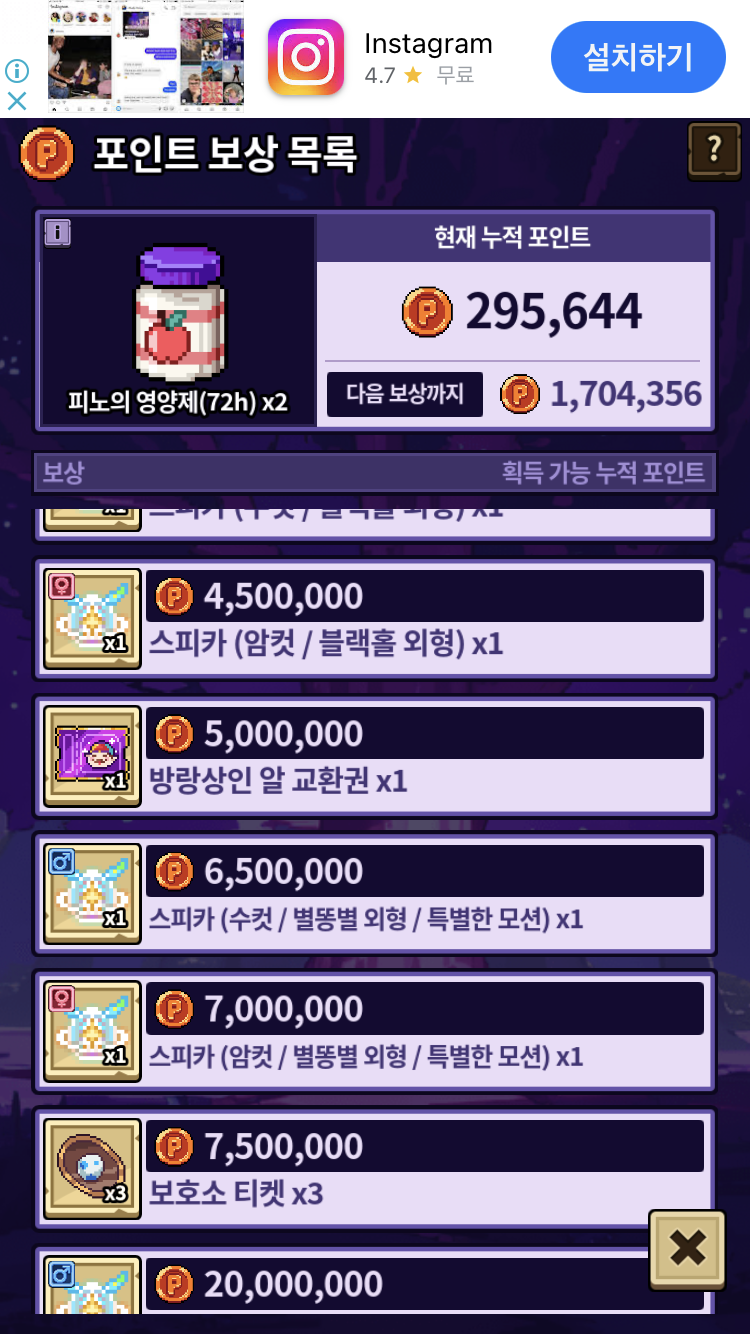
Task: Click the 보상 column header
Action: point(63,472)
